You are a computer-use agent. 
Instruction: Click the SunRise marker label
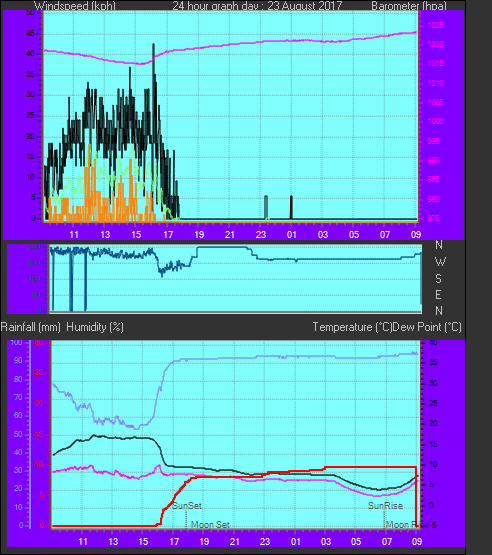[x=385, y=505]
